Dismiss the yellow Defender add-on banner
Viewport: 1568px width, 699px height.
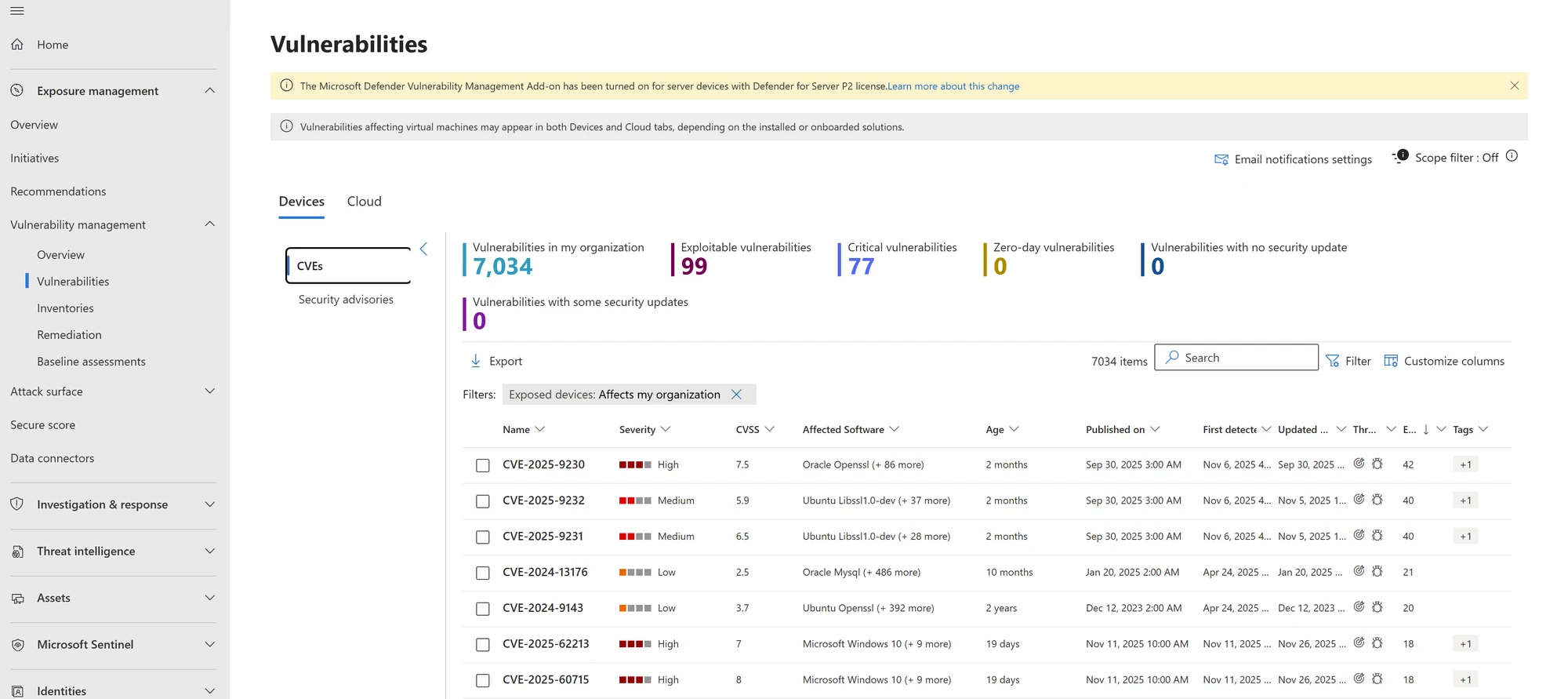(1515, 86)
